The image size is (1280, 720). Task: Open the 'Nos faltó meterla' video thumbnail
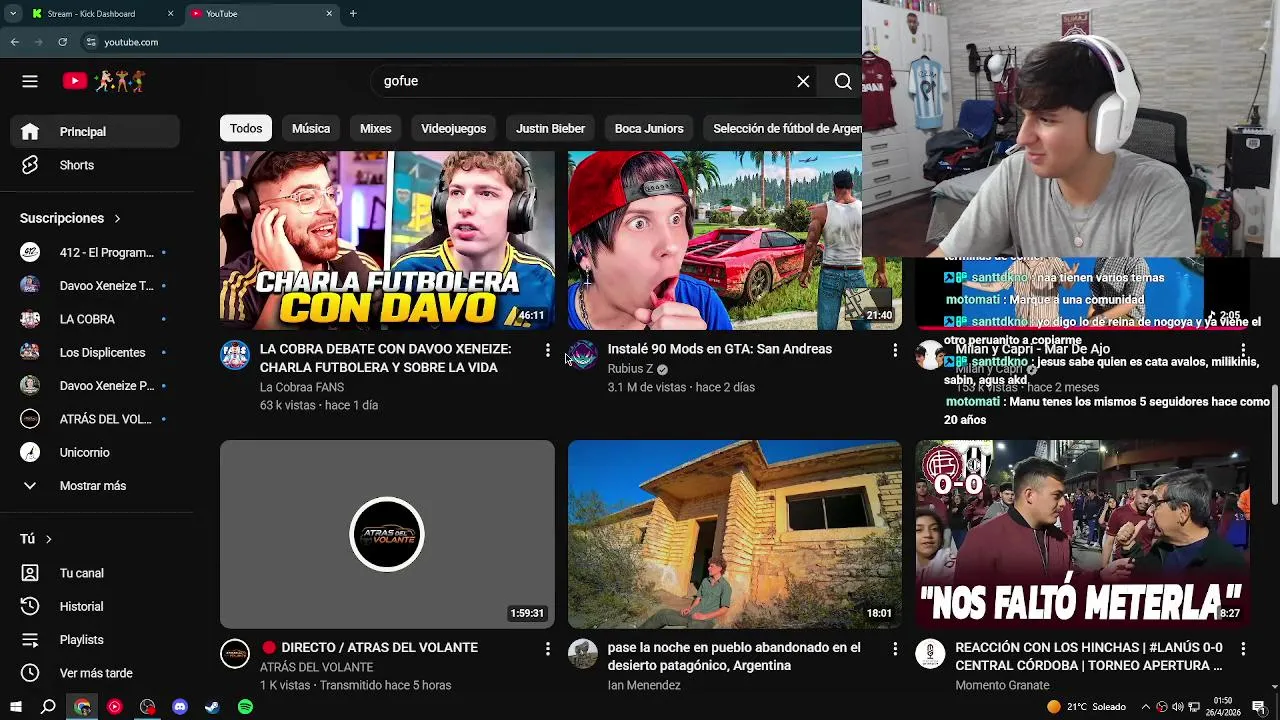[1082, 534]
